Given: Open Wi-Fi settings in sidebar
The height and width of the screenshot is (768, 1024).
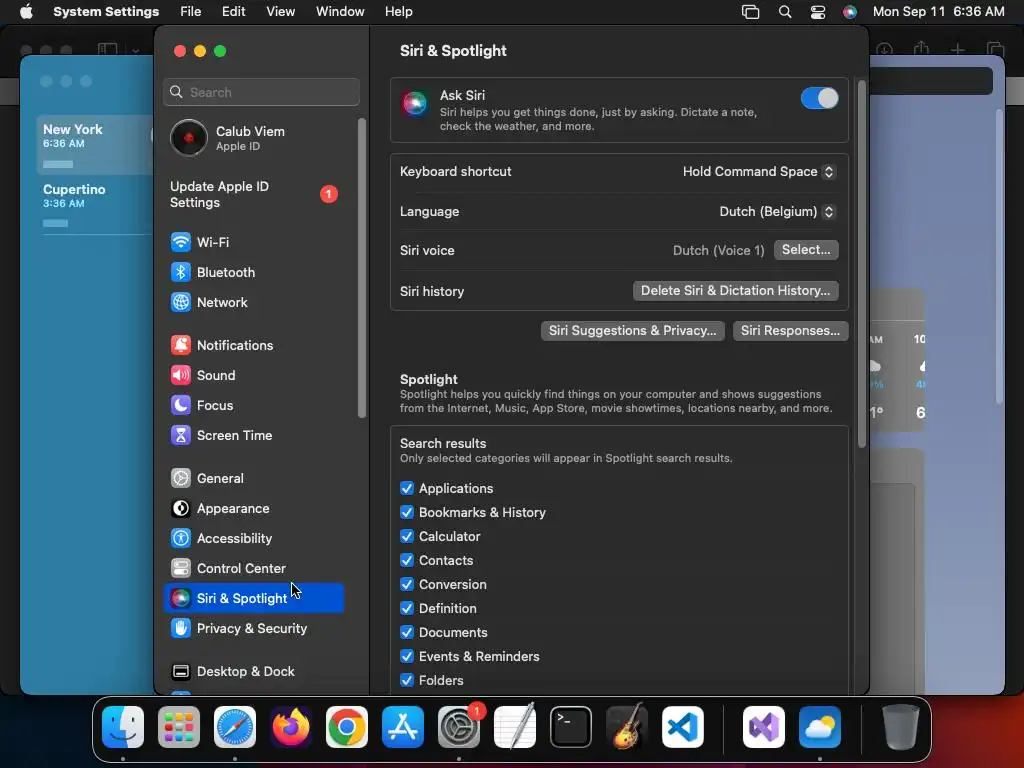Looking at the screenshot, I should click(x=253, y=242).
